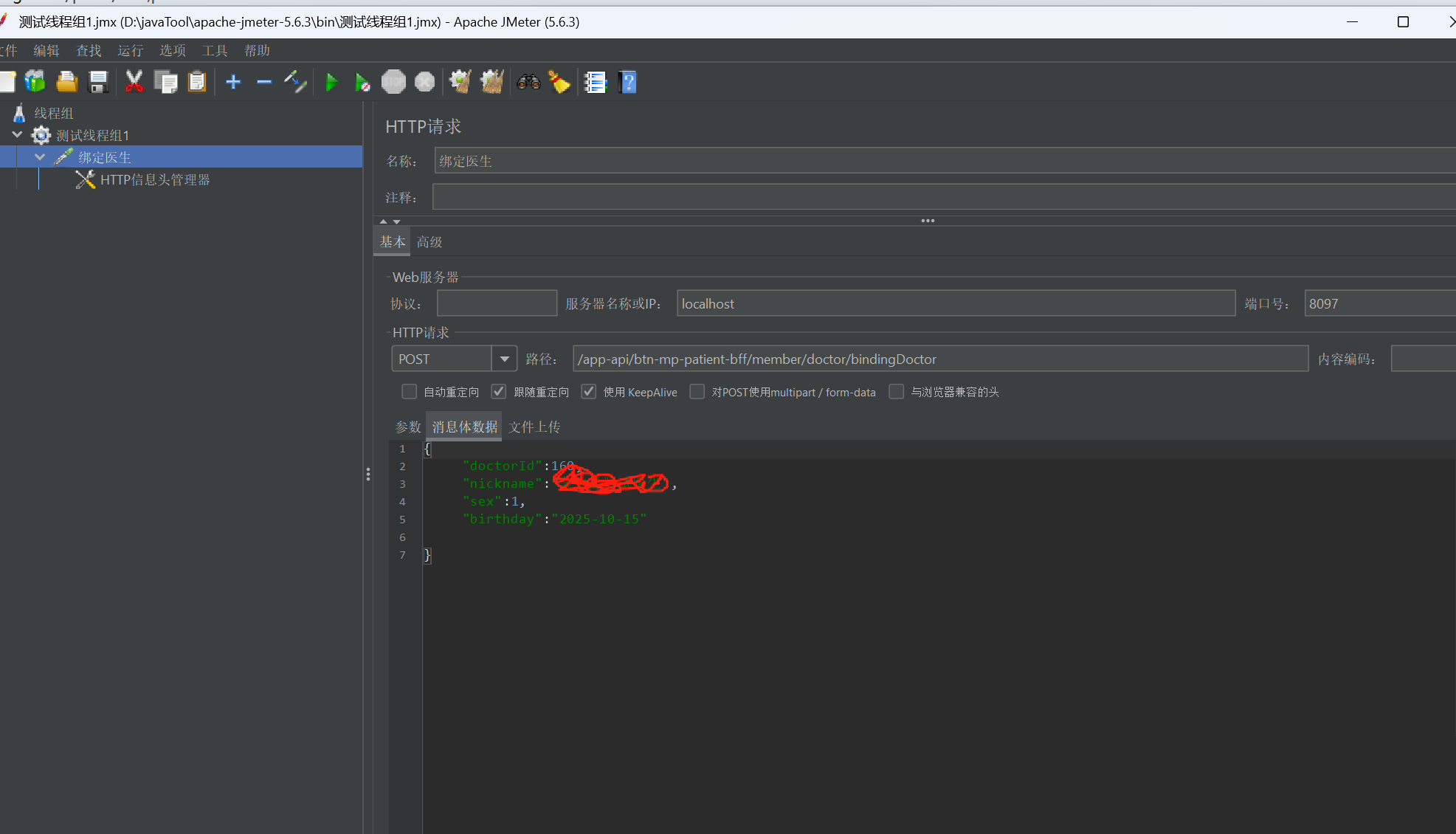Image resolution: width=1456 pixels, height=834 pixels.
Task: Click the Help question mark icon
Action: click(x=628, y=82)
